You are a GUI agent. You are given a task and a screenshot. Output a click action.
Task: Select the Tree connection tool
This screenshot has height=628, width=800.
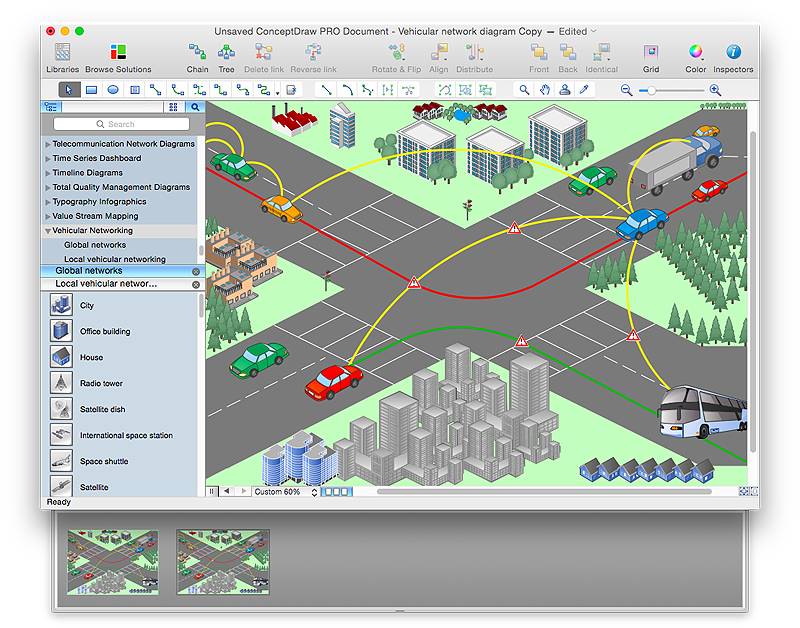click(227, 58)
